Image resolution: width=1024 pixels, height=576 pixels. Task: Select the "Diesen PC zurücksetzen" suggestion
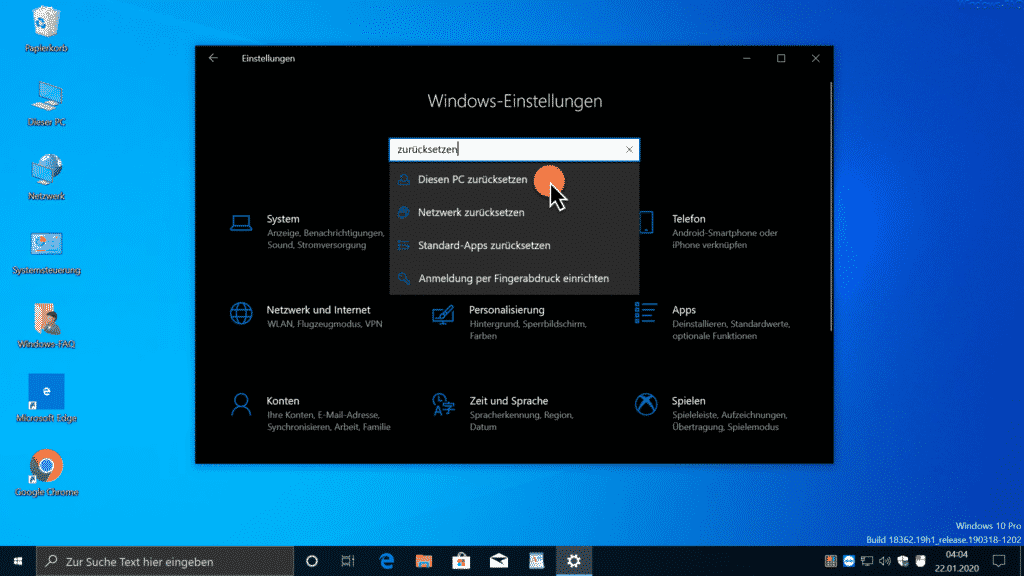514,180
